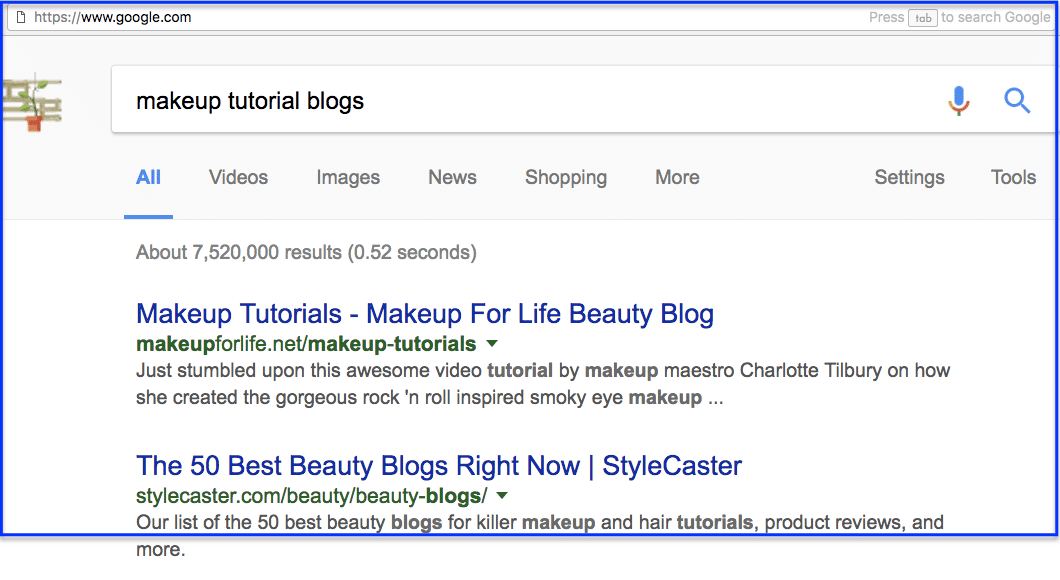Switch to the News tab
Screen dimensions: 1060x580
click(452, 178)
